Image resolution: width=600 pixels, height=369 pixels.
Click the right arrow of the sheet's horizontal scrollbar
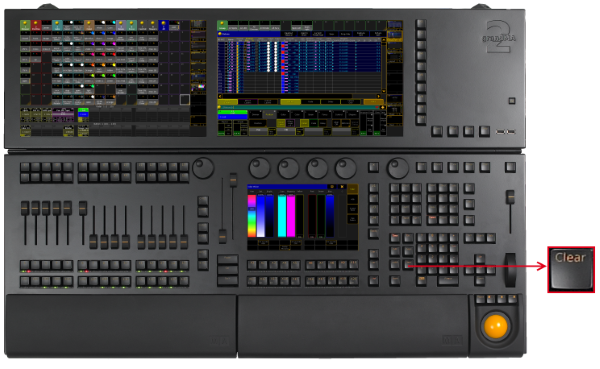[379, 96]
